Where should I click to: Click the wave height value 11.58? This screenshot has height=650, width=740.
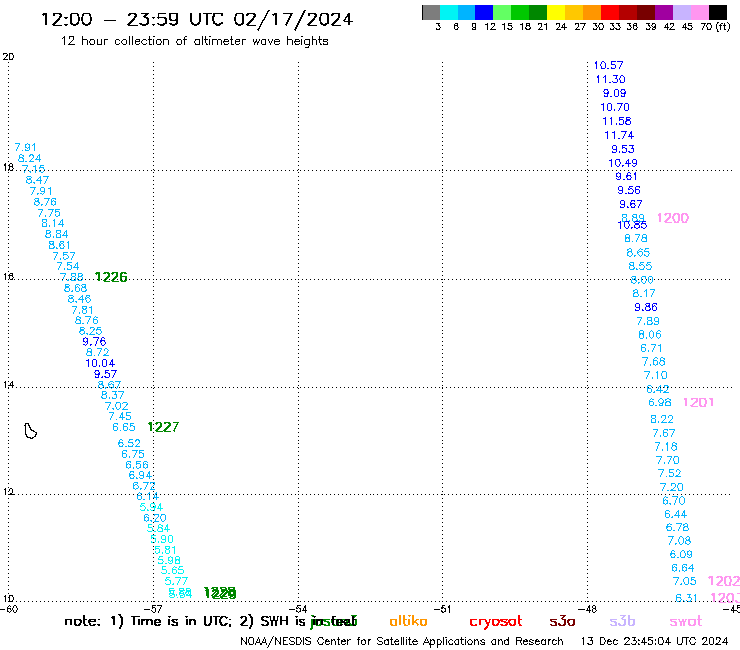pos(616,121)
